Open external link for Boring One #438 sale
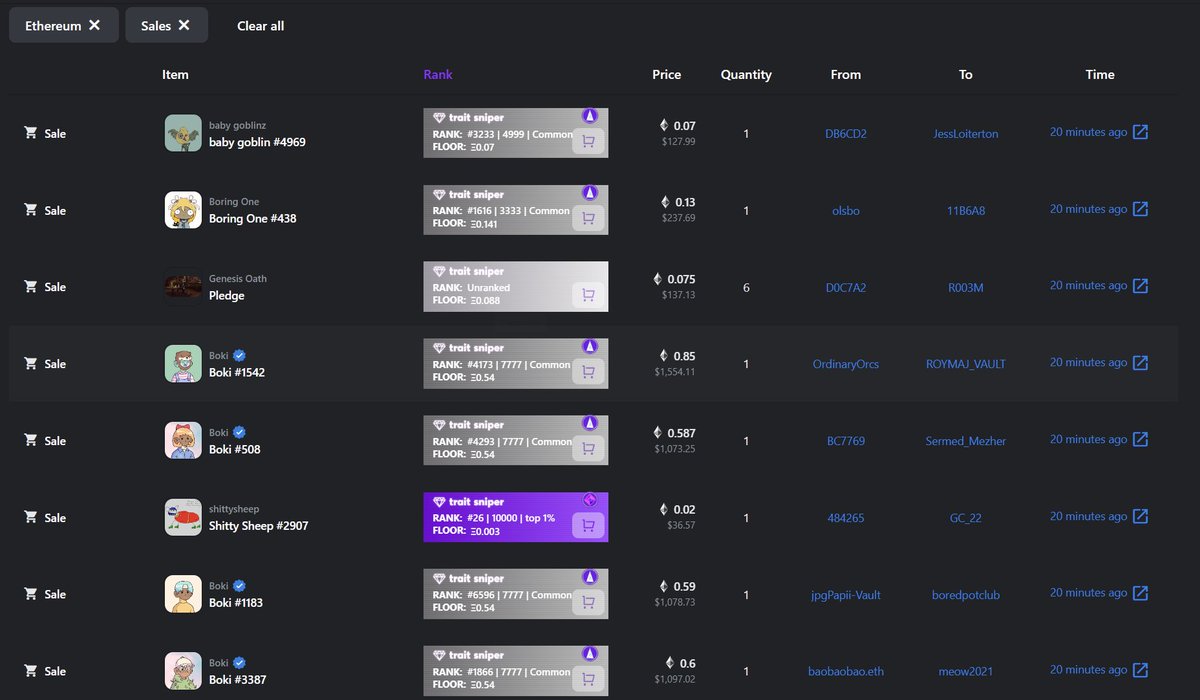 pyautogui.click(x=1140, y=209)
